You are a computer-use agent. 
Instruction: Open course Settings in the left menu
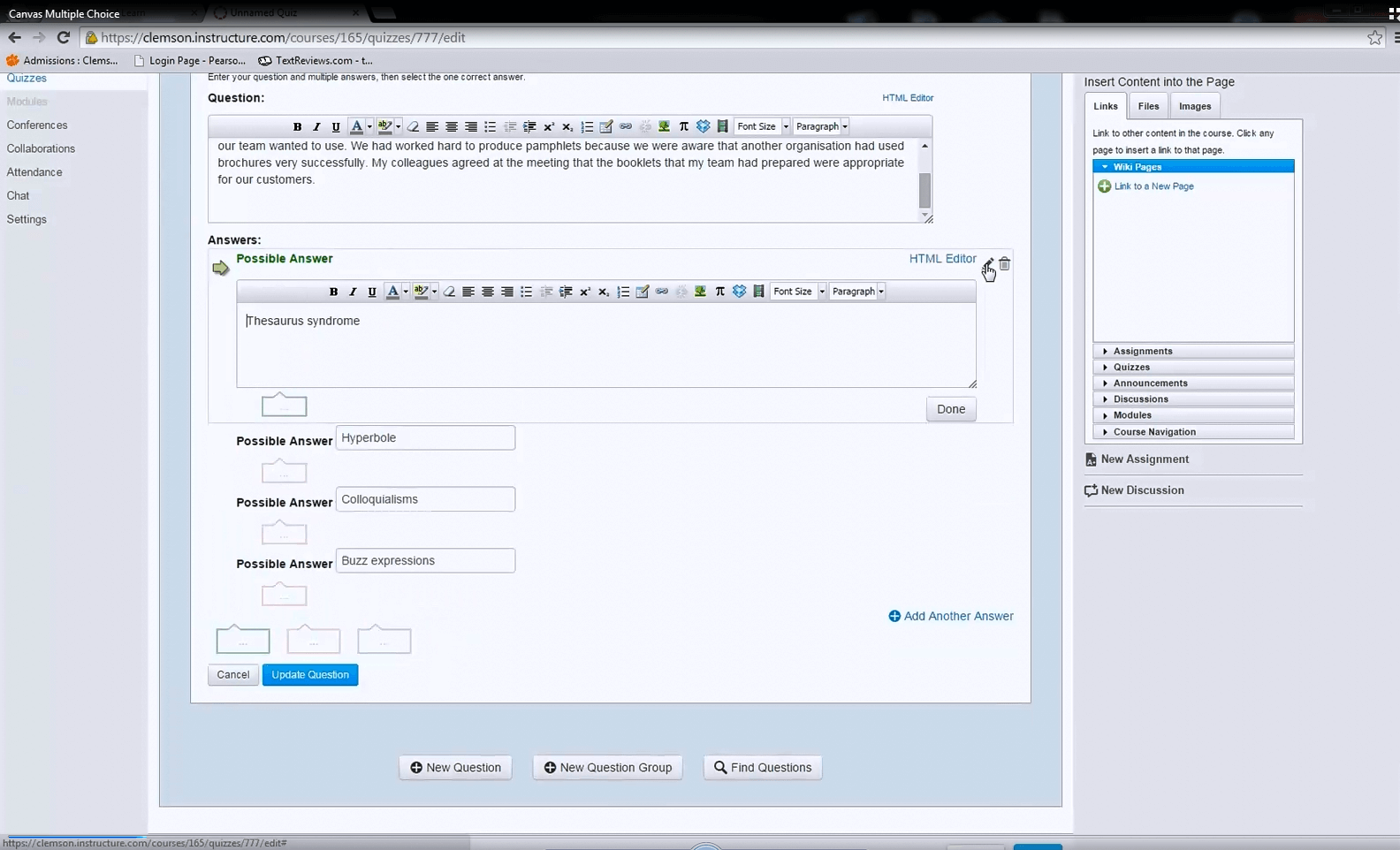27,219
